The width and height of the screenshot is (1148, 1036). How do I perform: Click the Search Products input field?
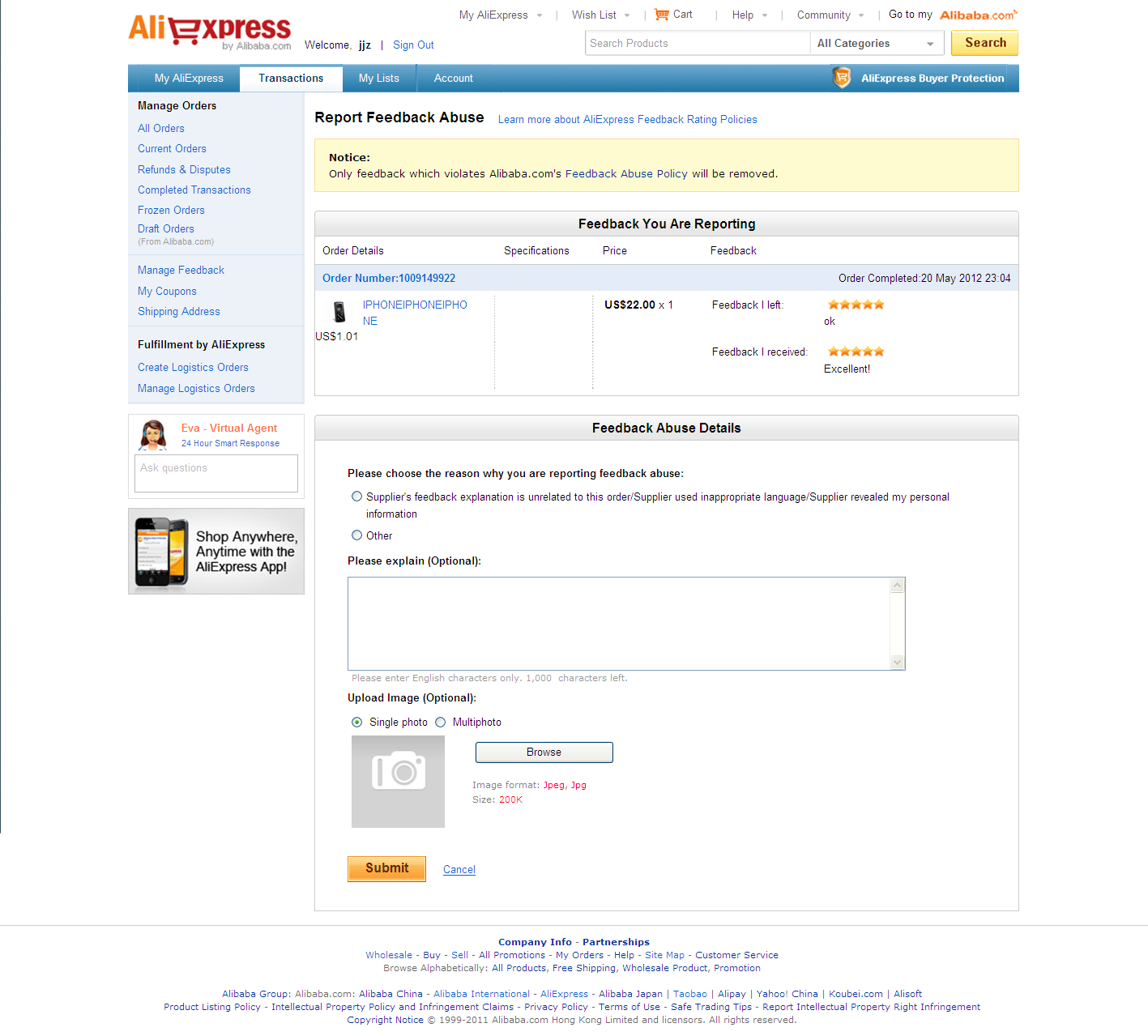point(698,44)
